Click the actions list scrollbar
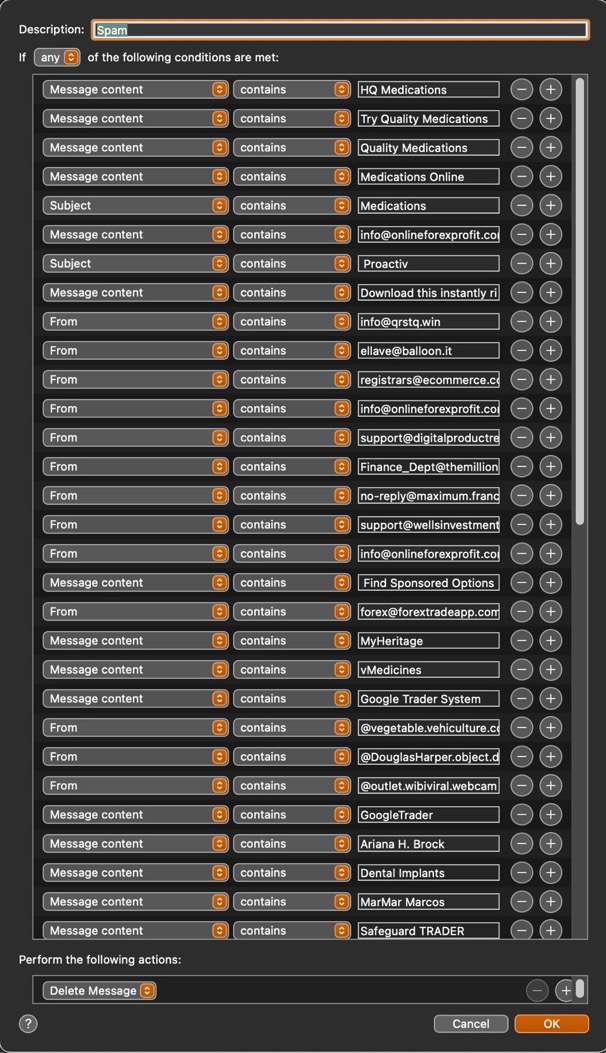606x1053 pixels. [x=580, y=989]
